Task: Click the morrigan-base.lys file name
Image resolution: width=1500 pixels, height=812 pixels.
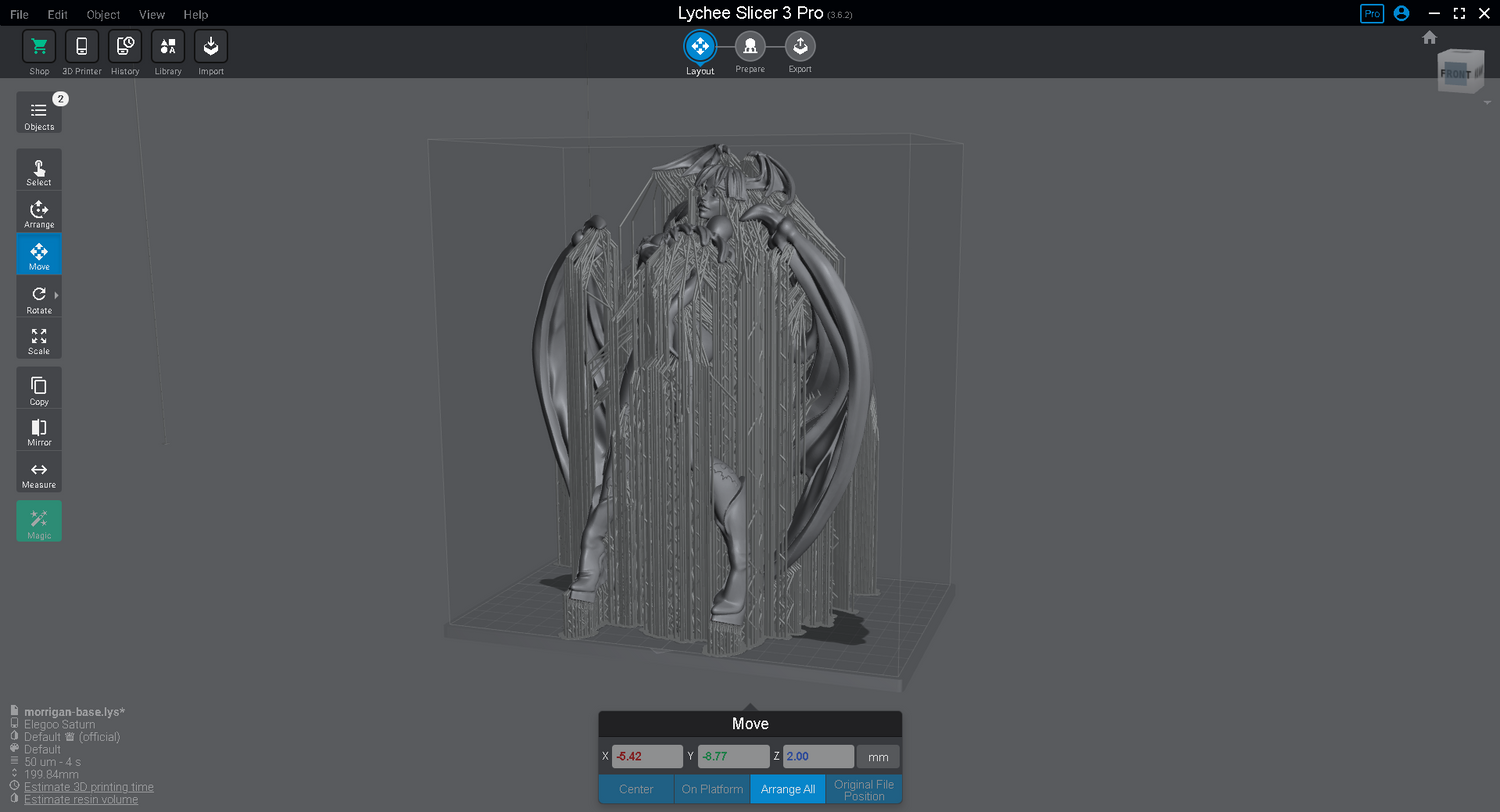Action: pos(74,712)
